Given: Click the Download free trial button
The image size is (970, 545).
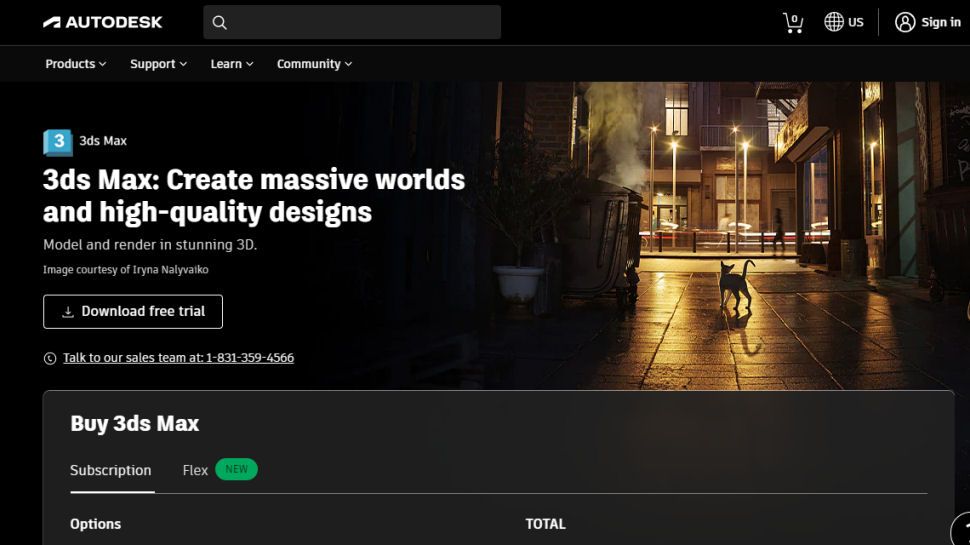Looking at the screenshot, I should [x=133, y=311].
